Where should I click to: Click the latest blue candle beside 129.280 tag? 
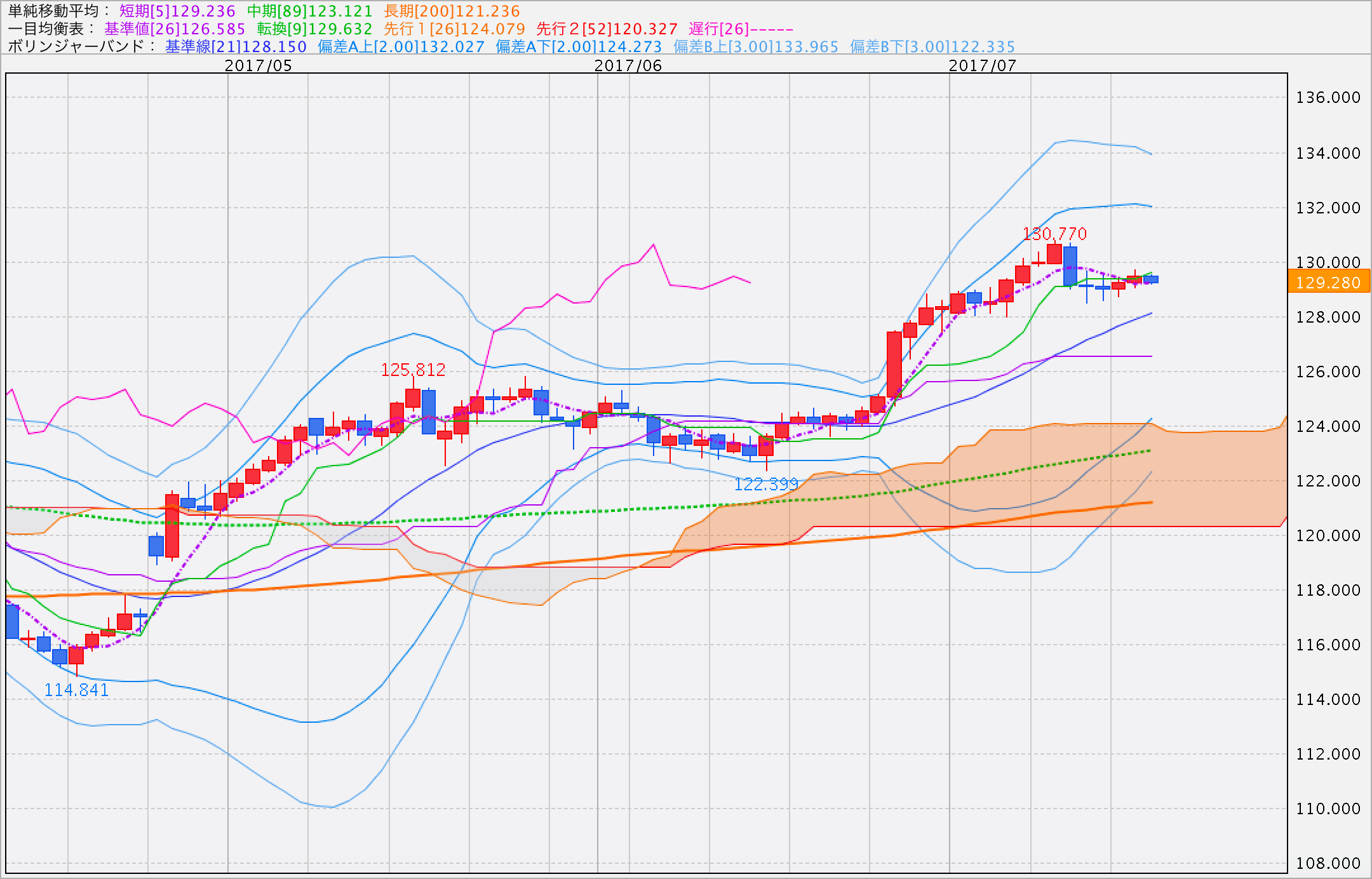point(1151,279)
